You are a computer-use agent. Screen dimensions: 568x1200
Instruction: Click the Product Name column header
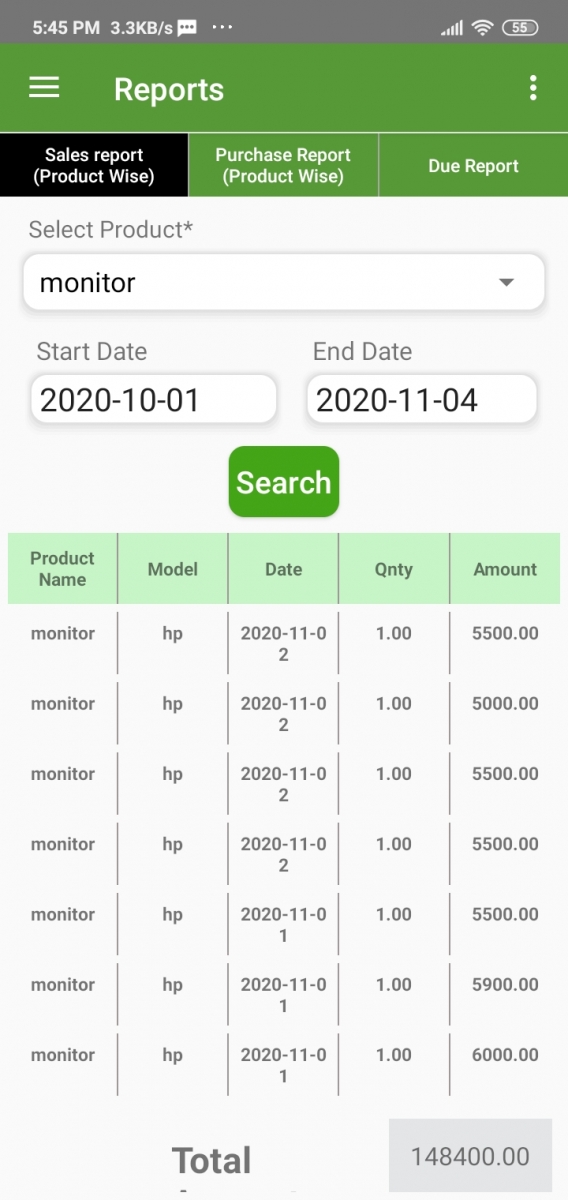(62, 569)
